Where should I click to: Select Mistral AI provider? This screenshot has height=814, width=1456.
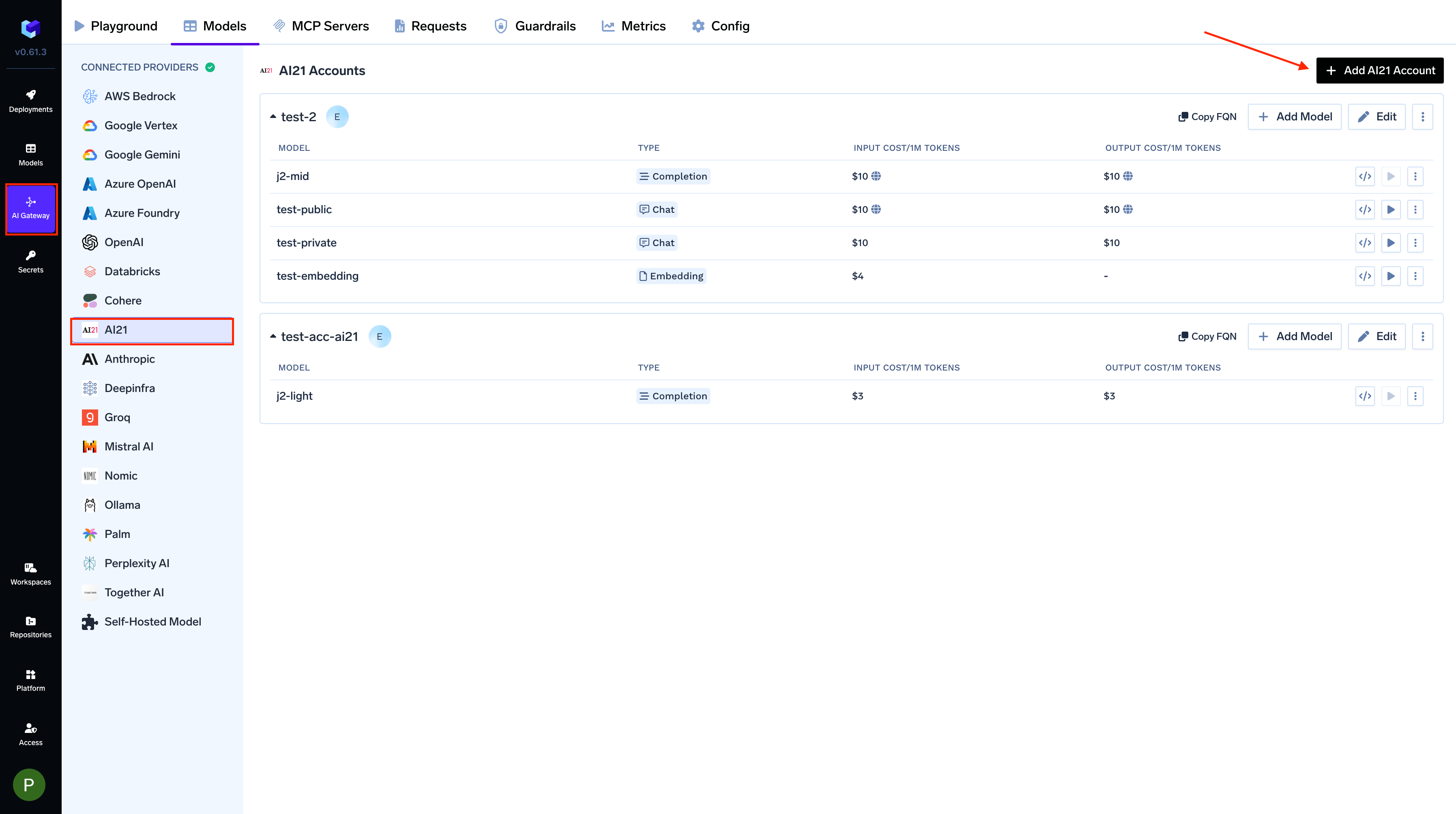(152, 447)
